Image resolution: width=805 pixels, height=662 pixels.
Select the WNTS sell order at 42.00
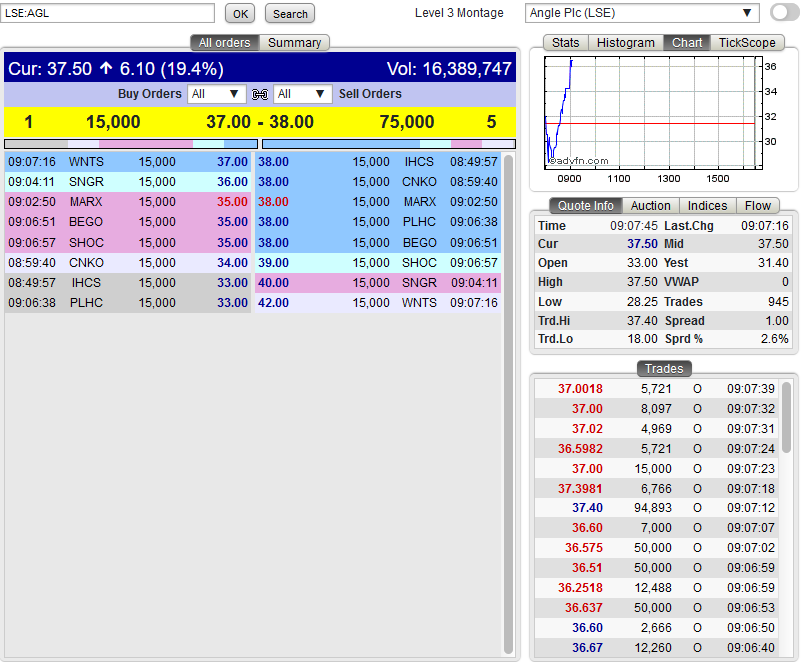tap(378, 302)
